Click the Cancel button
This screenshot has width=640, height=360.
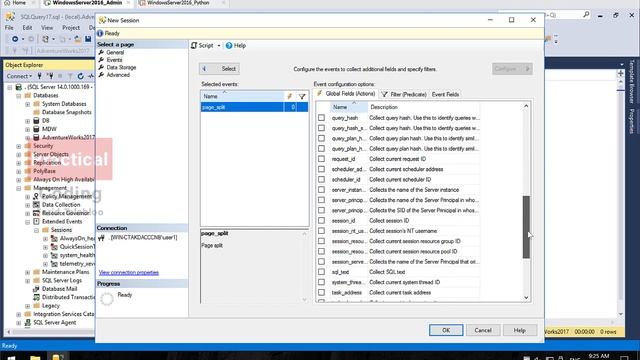483,330
